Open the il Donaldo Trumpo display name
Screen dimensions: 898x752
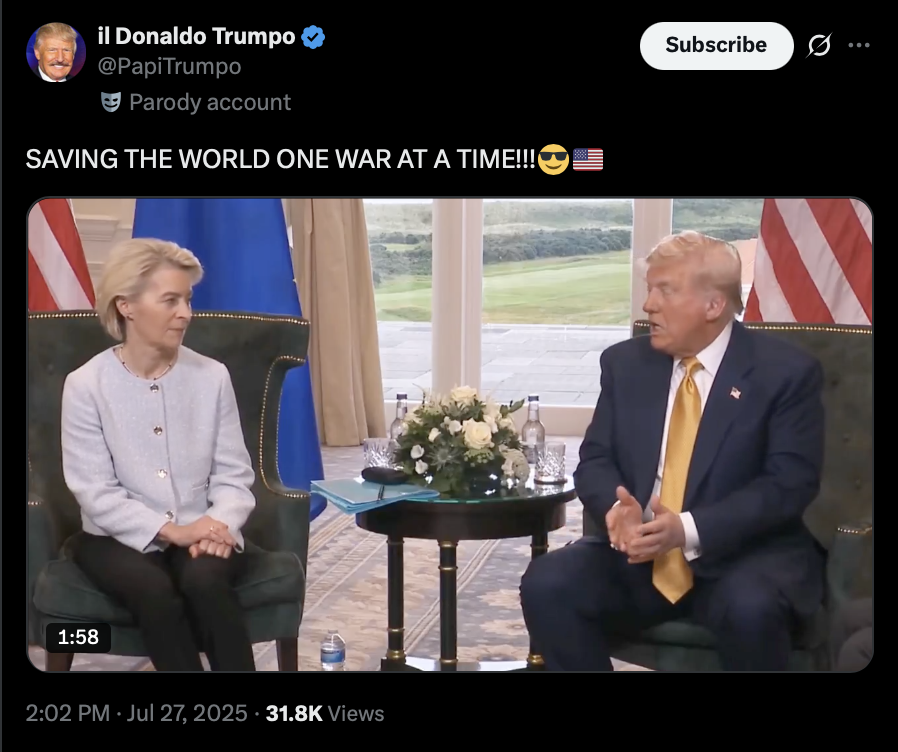click(x=196, y=36)
